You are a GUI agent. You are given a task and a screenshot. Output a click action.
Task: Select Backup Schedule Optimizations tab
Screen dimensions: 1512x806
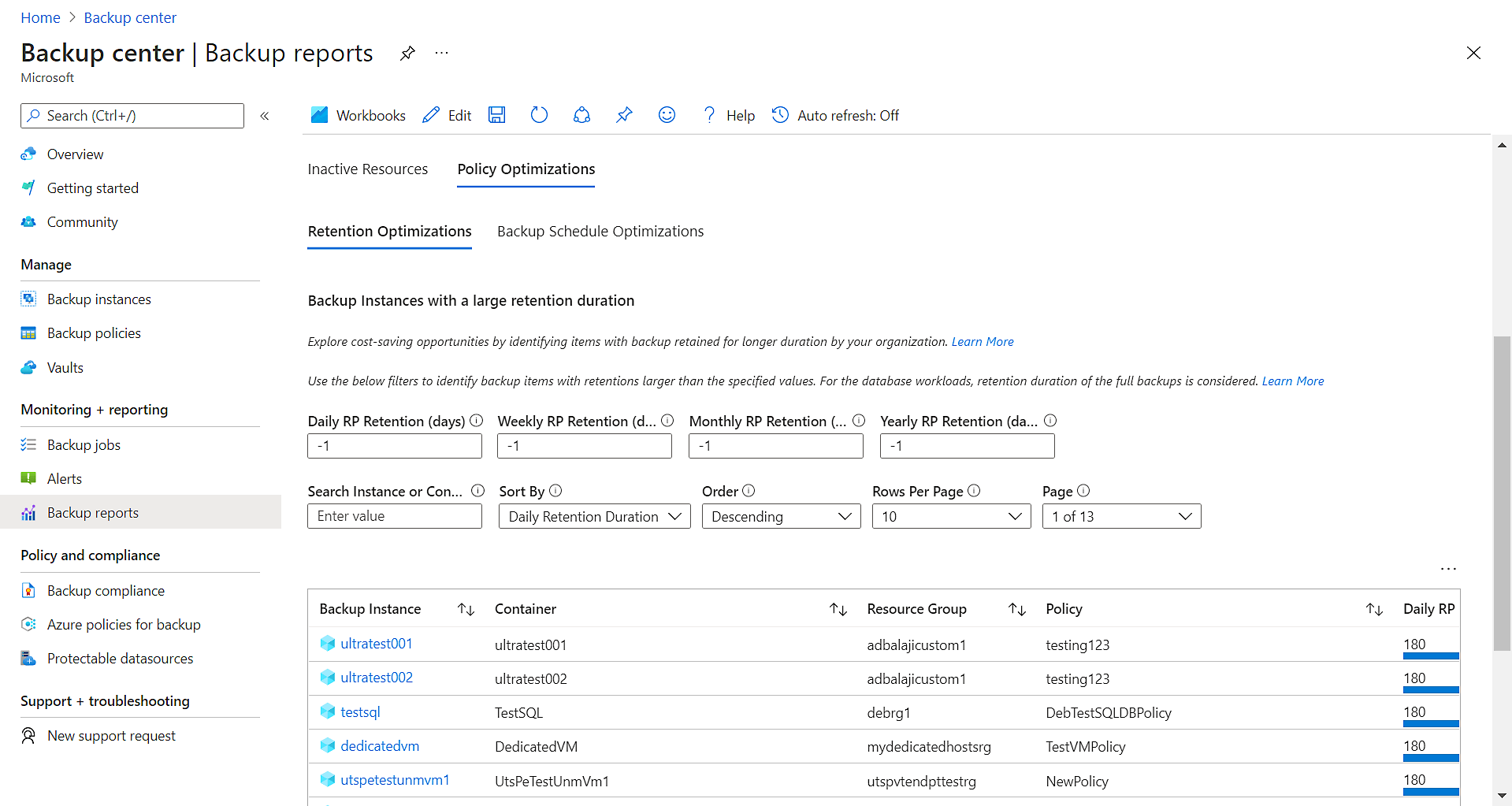coord(600,232)
